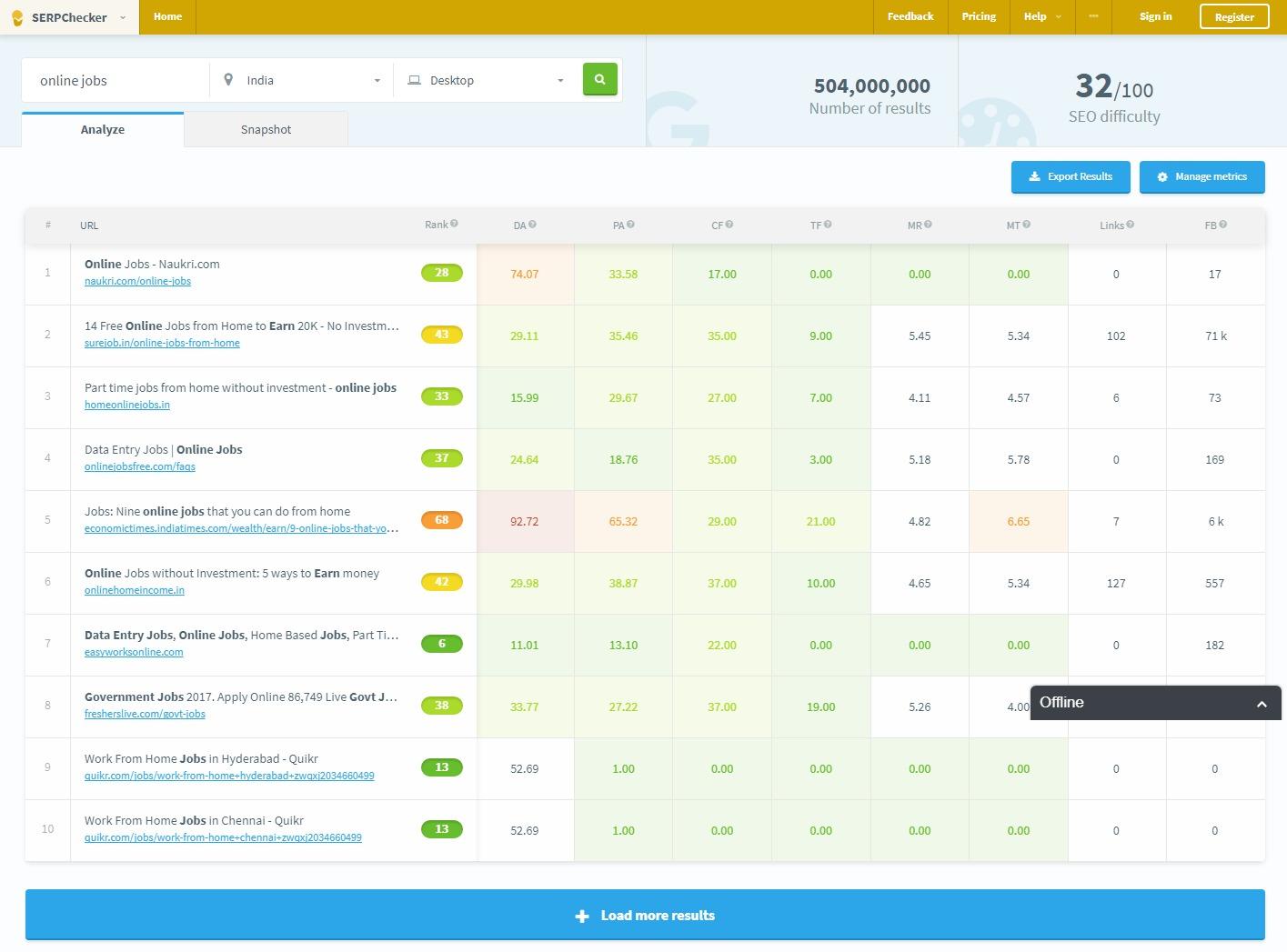Click the MT value 6.65
This screenshot has height=952, width=1287.
(x=1019, y=522)
